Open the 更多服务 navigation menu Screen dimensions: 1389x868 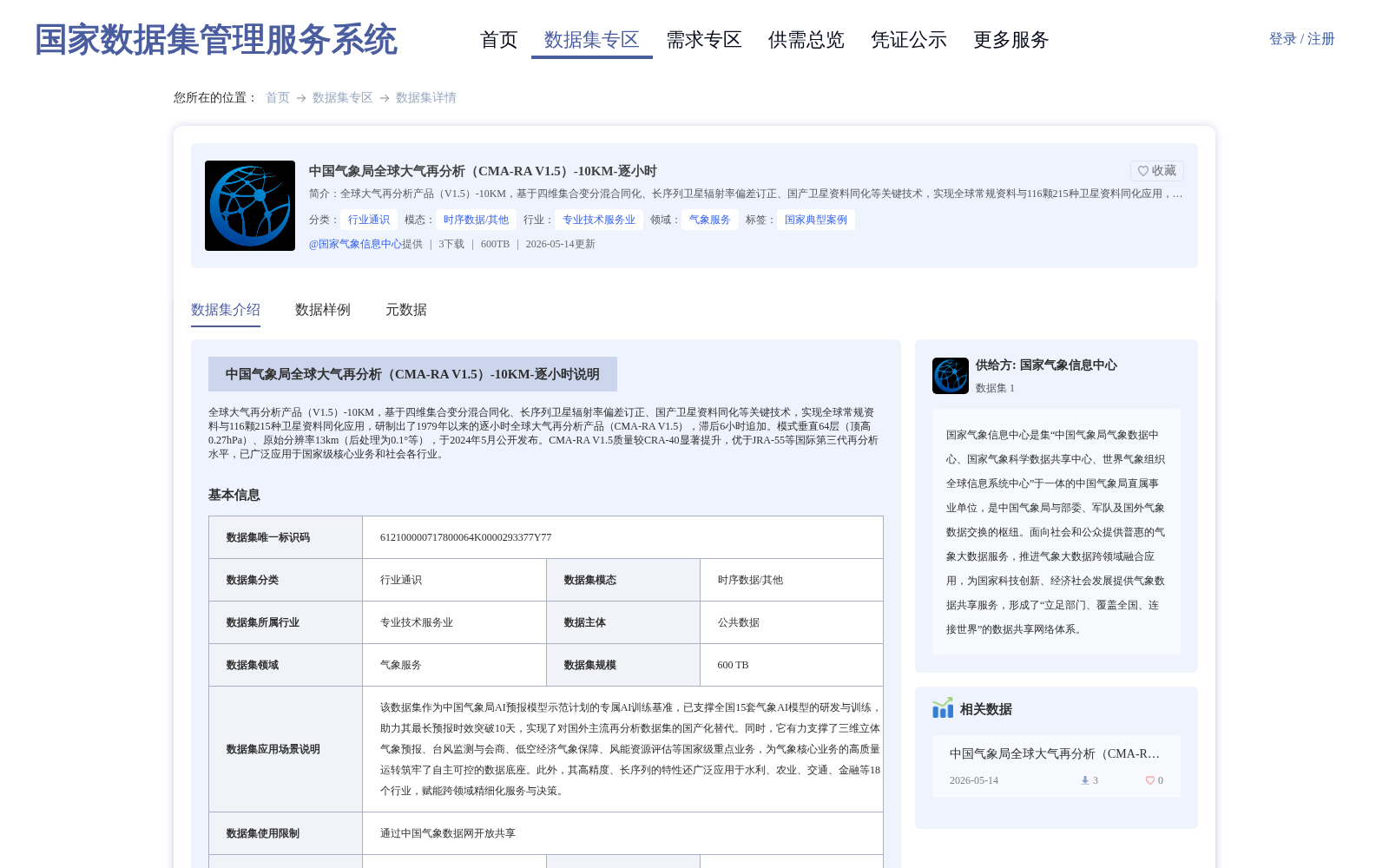[1011, 40]
